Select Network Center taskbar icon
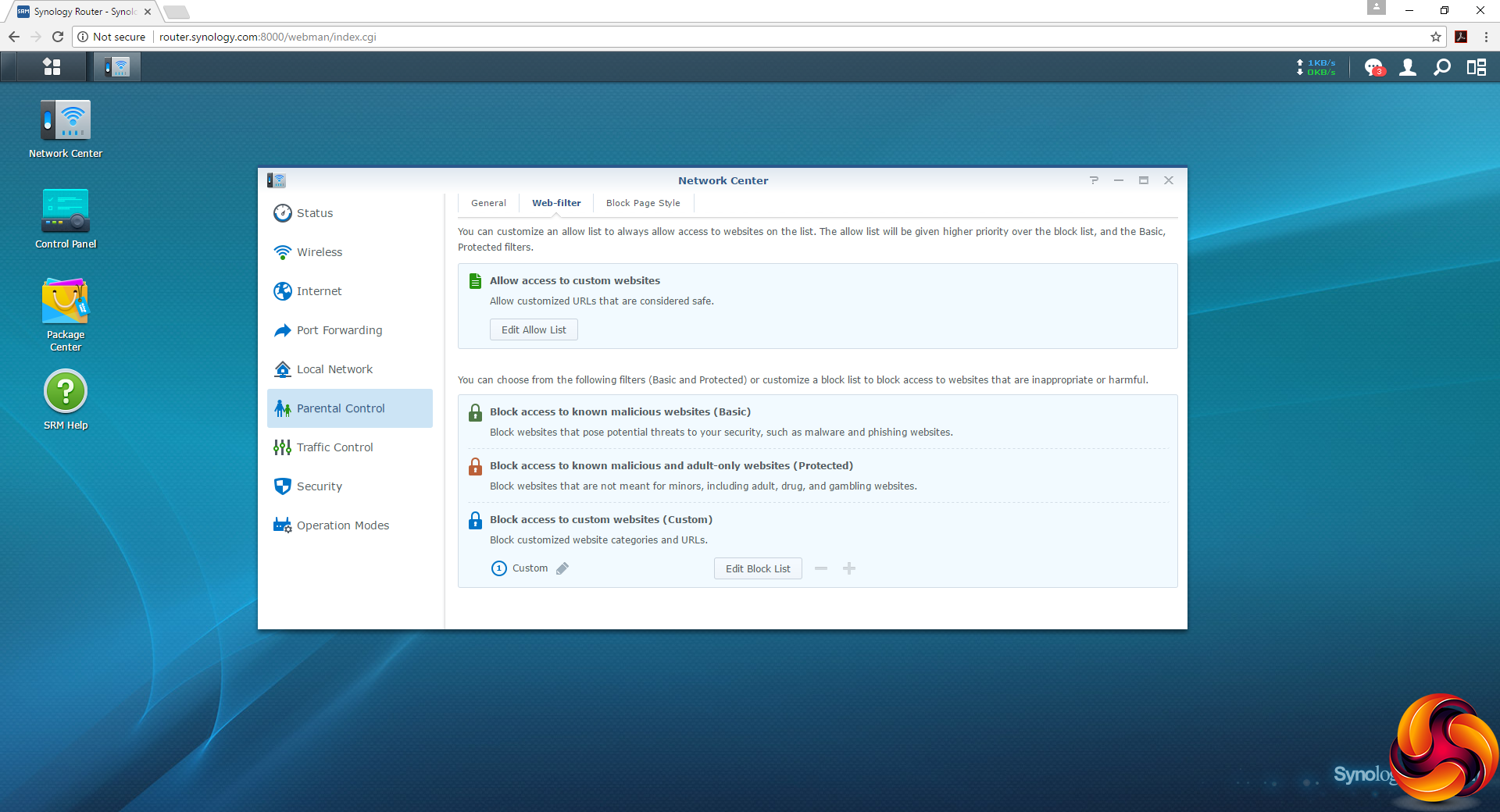Viewport: 1500px width, 812px height. click(117, 67)
